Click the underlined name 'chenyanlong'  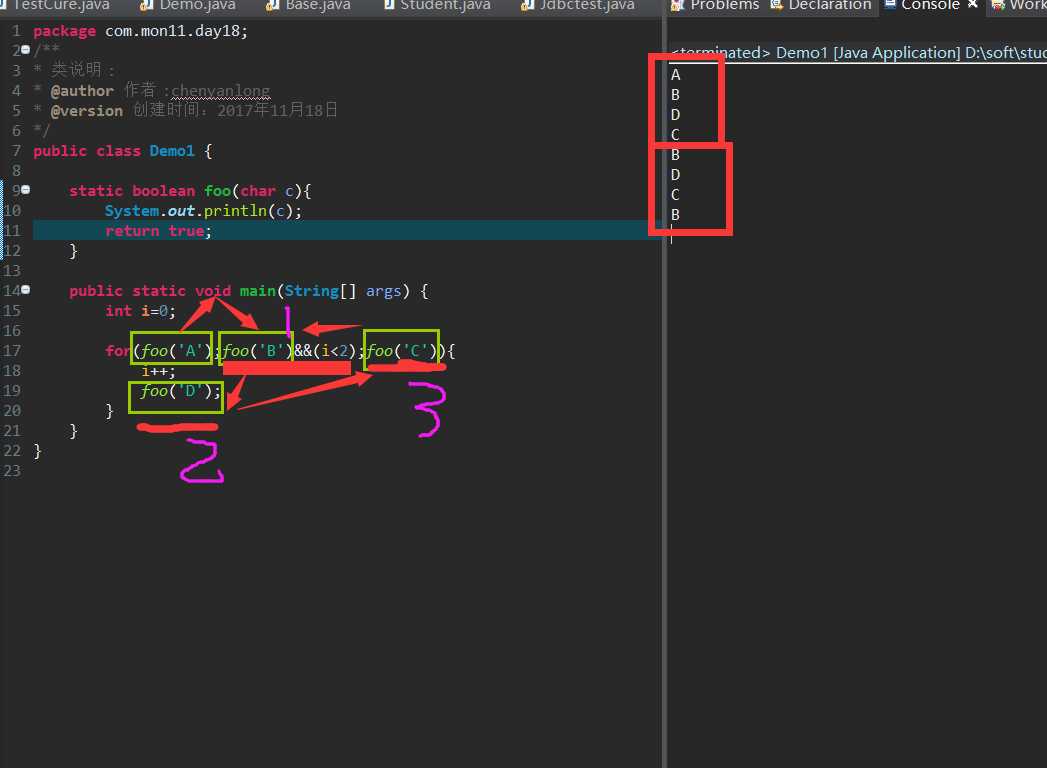(220, 91)
